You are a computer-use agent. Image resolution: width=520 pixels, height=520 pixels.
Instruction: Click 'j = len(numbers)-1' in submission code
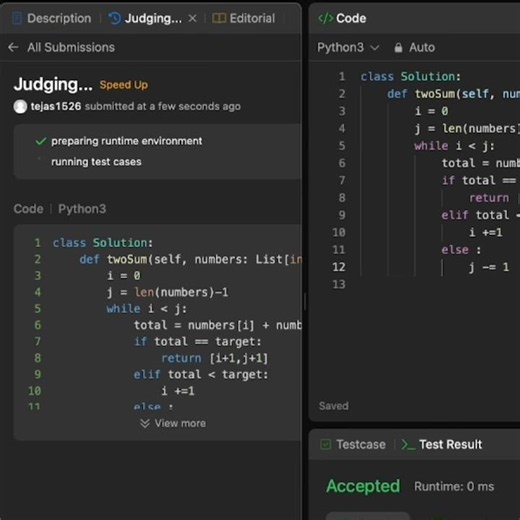167,293
